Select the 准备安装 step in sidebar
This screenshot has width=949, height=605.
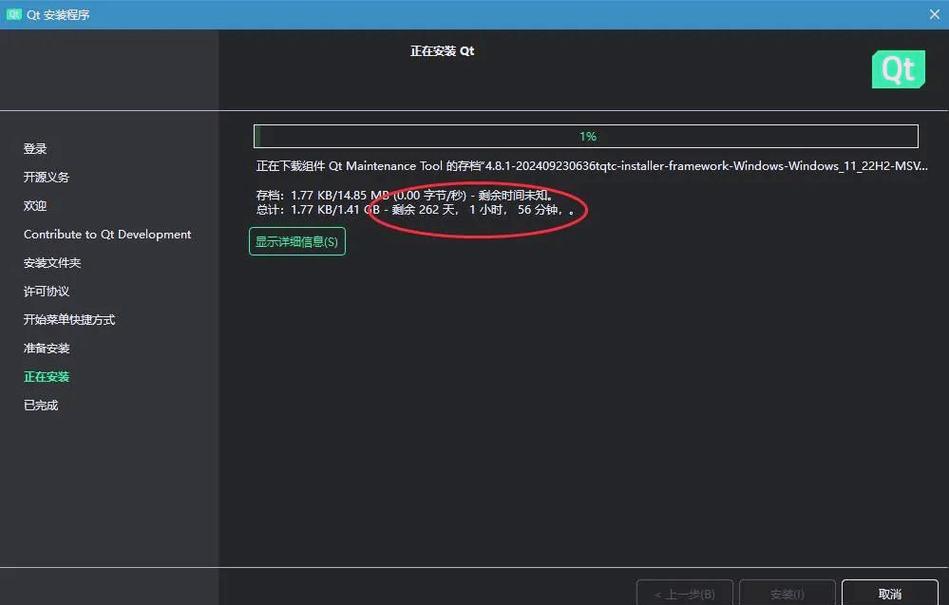point(47,348)
